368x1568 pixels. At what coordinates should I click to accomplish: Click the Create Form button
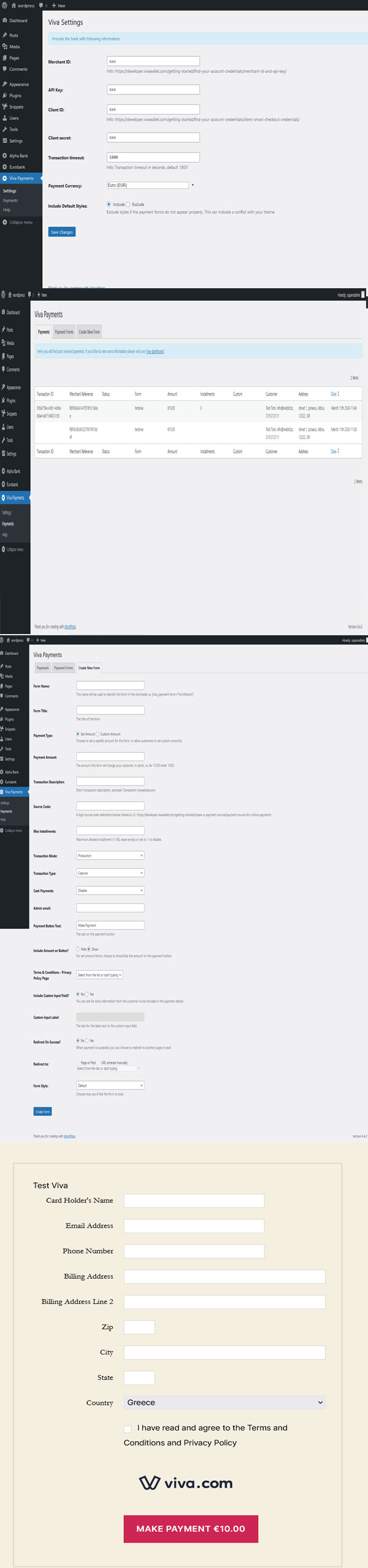pos(42,1111)
